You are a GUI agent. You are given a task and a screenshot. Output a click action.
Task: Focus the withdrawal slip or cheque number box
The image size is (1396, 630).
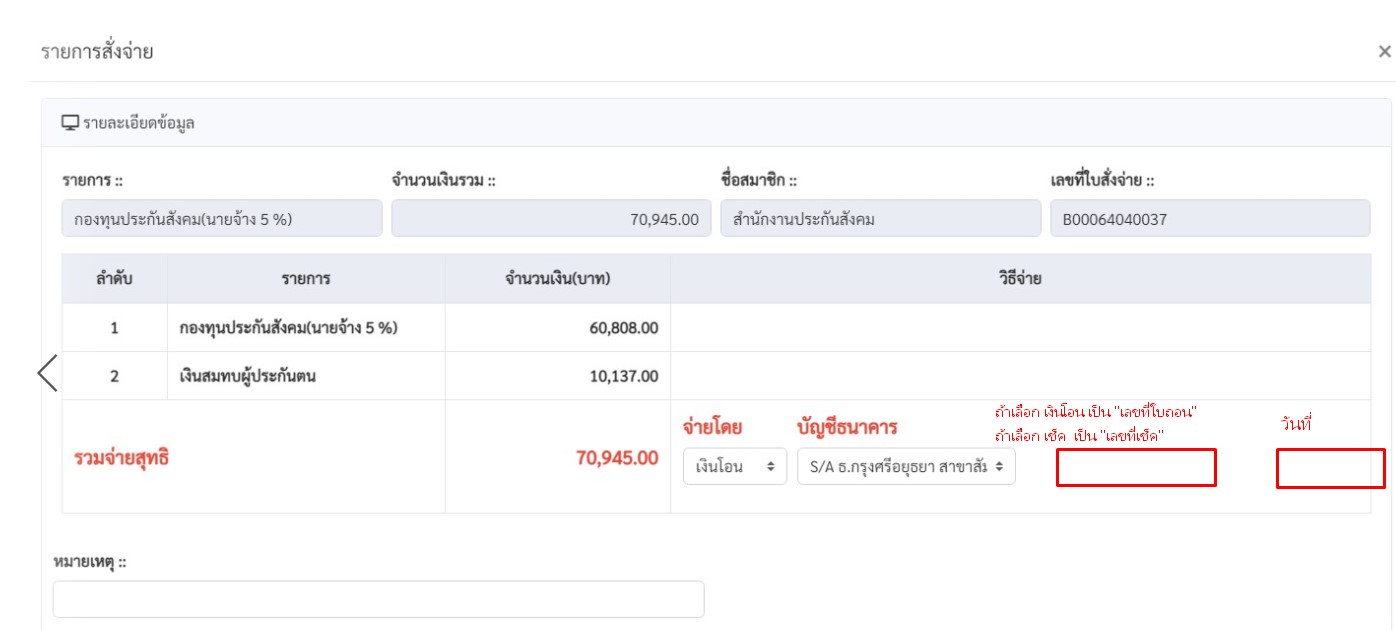click(1136, 468)
